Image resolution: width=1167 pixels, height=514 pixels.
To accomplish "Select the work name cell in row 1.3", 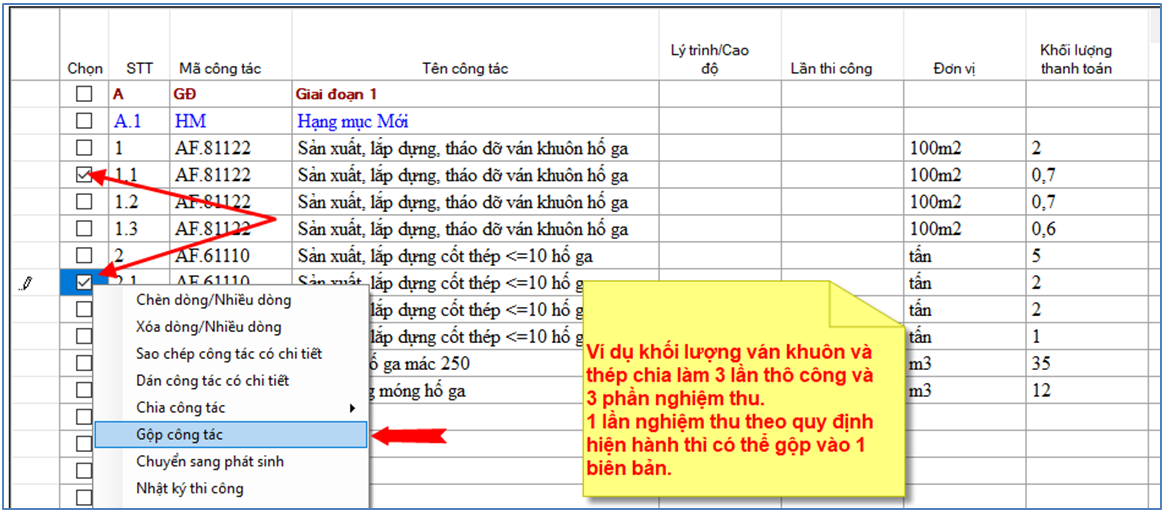I will [x=475, y=228].
